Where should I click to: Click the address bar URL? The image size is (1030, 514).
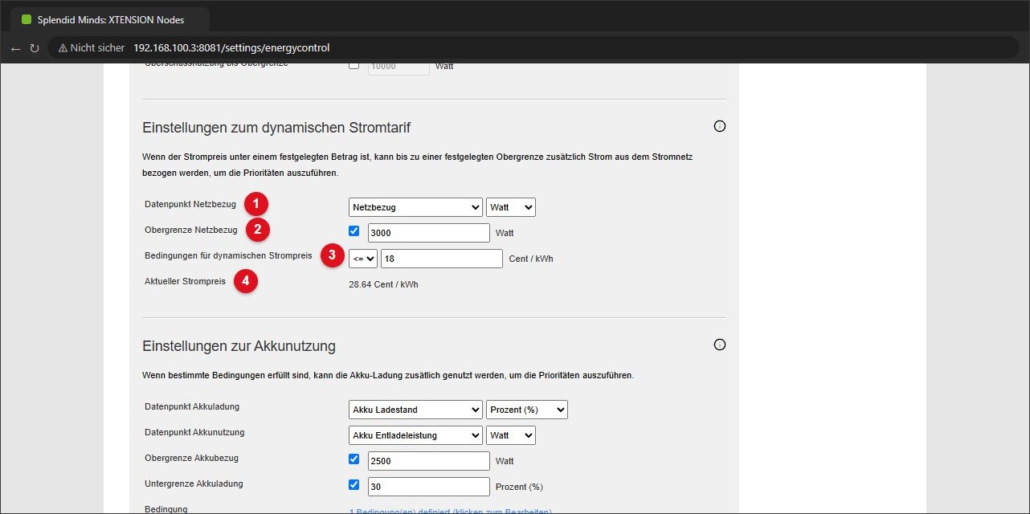231,48
